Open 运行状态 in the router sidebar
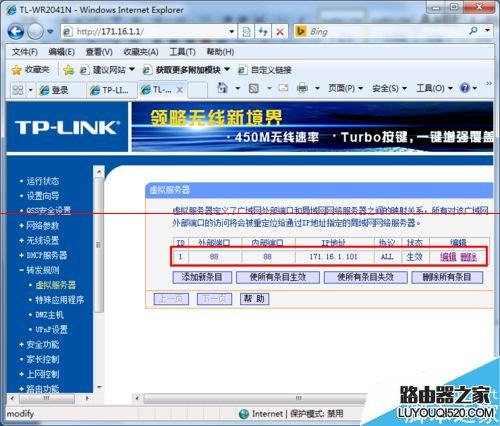The height and width of the screenshot is (426, 500). point(43,181)
